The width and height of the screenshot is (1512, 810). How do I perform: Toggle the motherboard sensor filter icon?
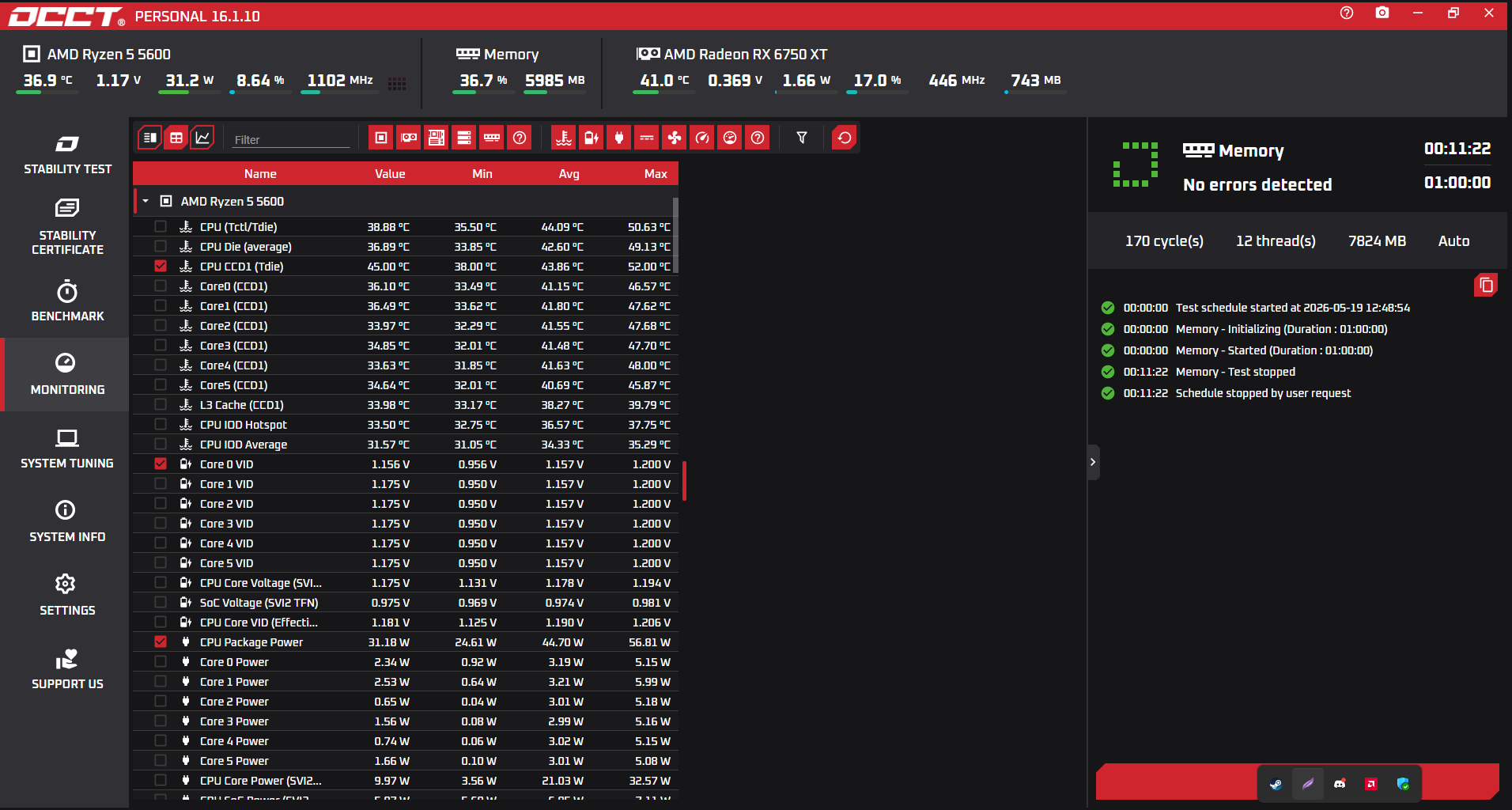[437, 138]
